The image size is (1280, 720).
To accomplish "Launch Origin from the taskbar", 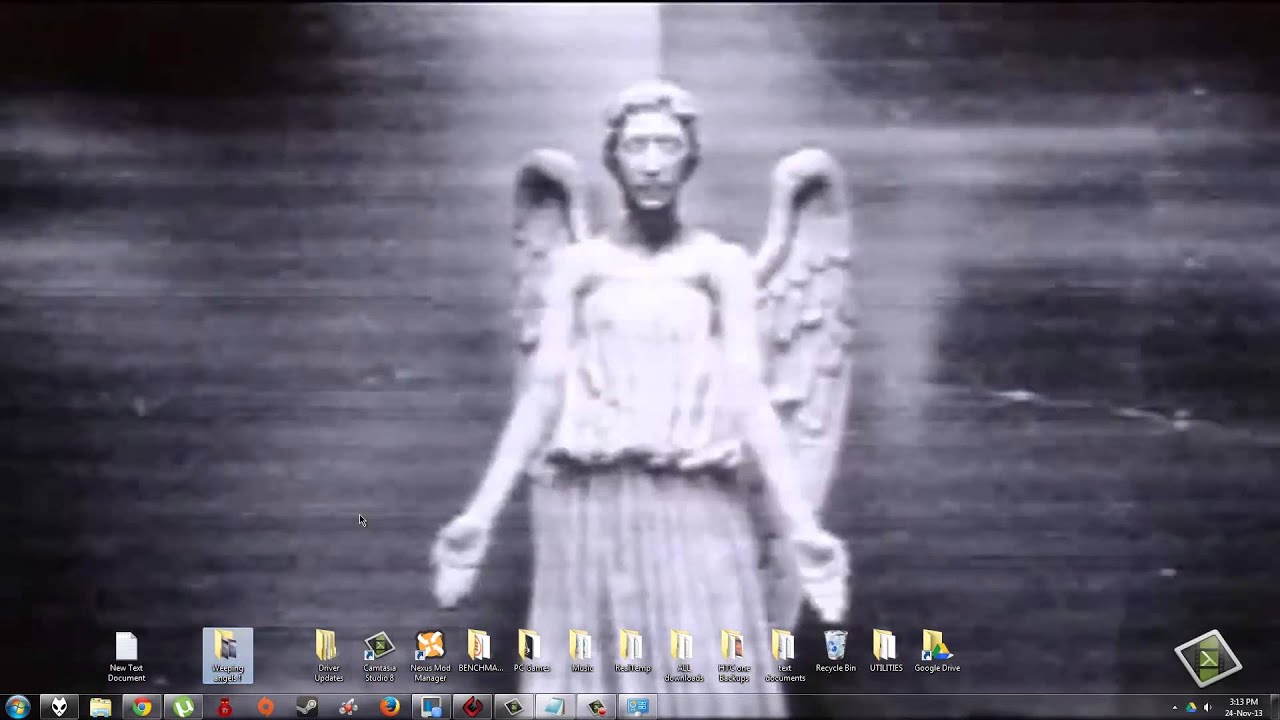I will [265, 708].
